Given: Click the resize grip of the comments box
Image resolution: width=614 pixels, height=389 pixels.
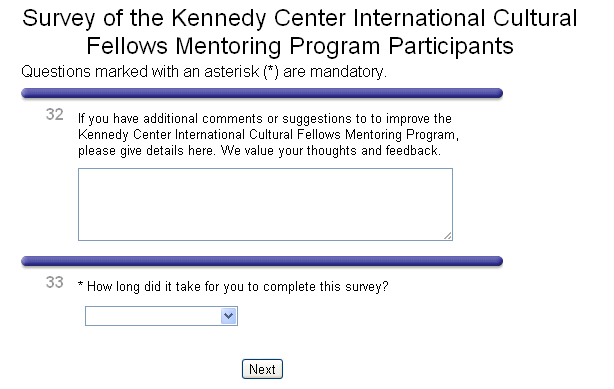Looking at the screenshot, I should 448,236.
